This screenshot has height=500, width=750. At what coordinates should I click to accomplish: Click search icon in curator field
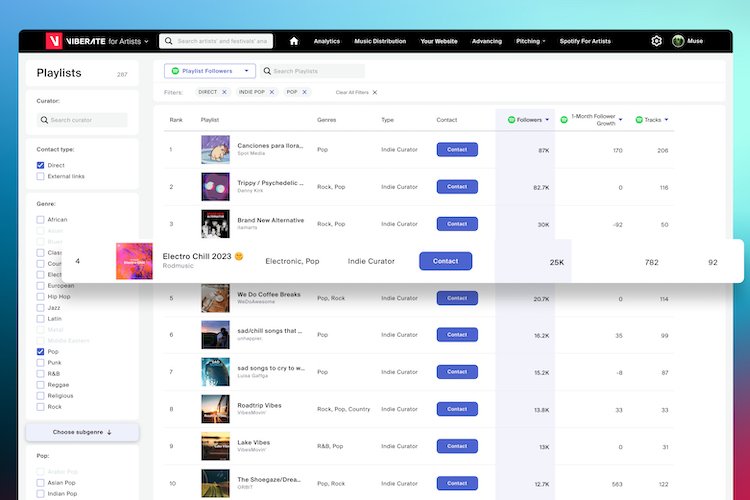[44, 120]
